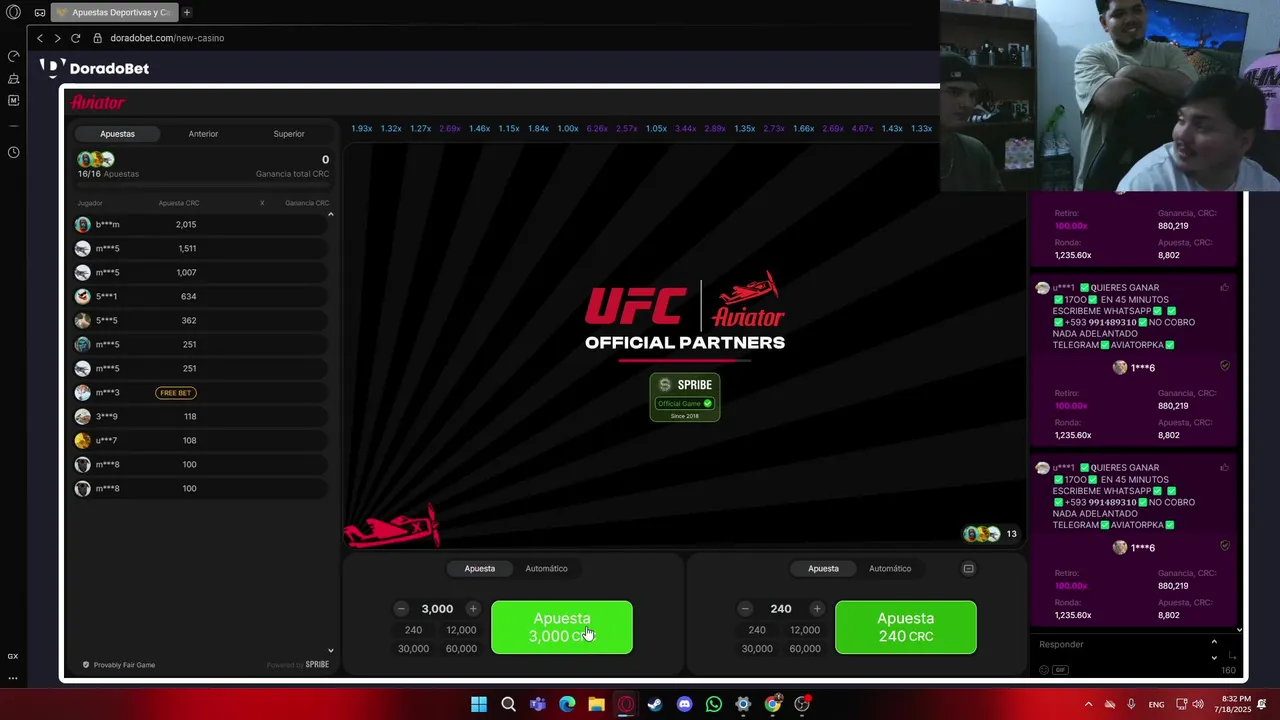Click the 6.26x round history multiplier

click(597, 129)
